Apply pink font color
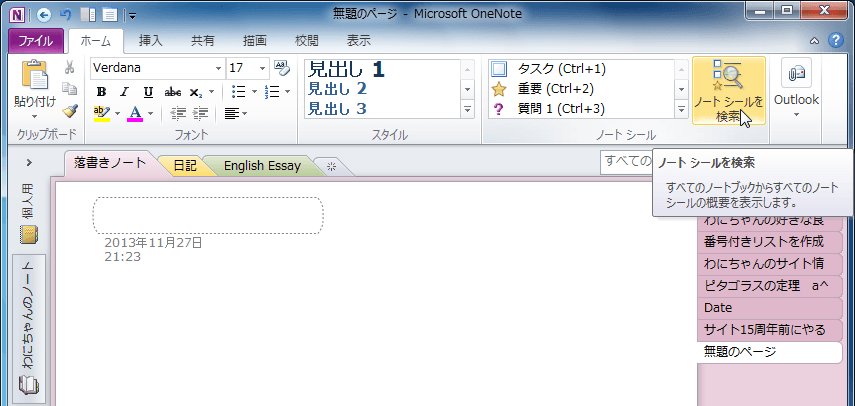The image size is (855, 406). click(x=135, y=113)
